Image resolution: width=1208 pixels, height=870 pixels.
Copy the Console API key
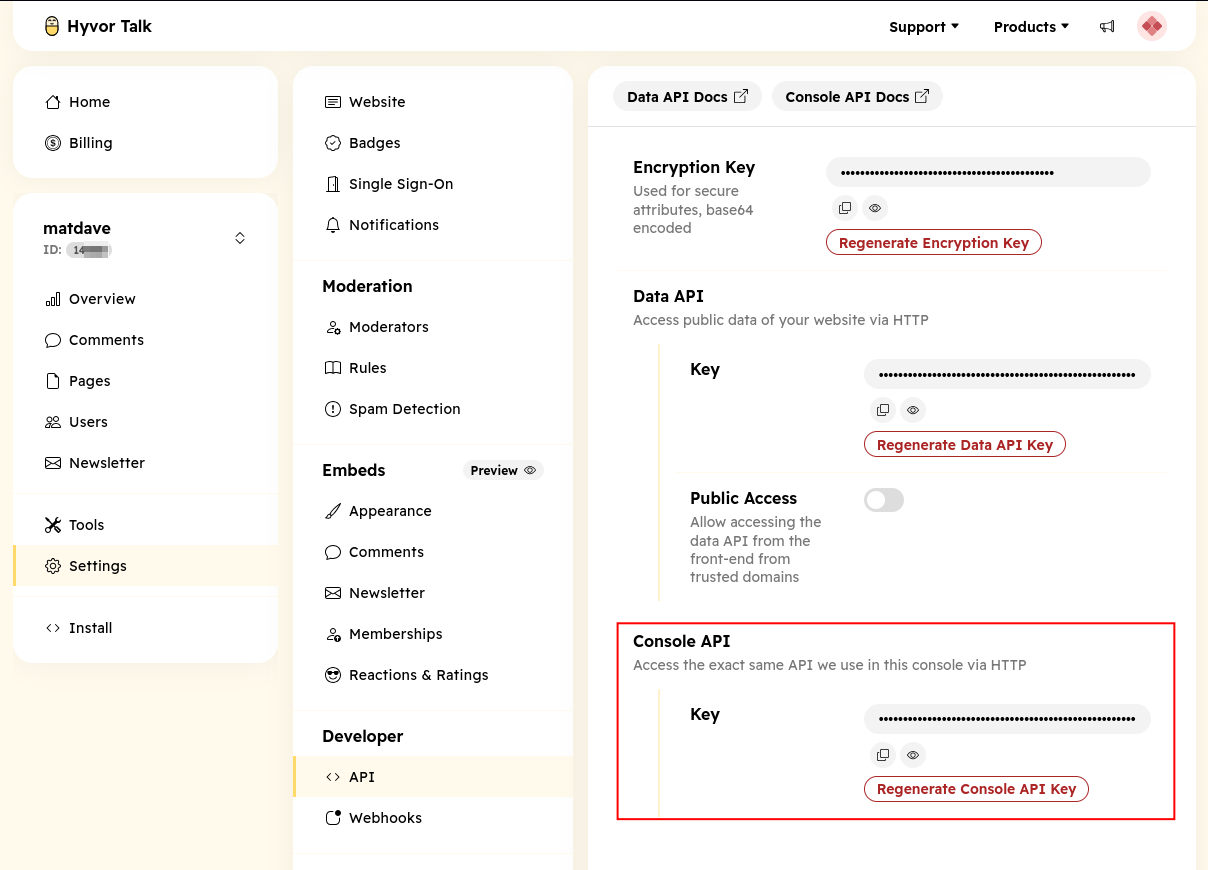883,755
